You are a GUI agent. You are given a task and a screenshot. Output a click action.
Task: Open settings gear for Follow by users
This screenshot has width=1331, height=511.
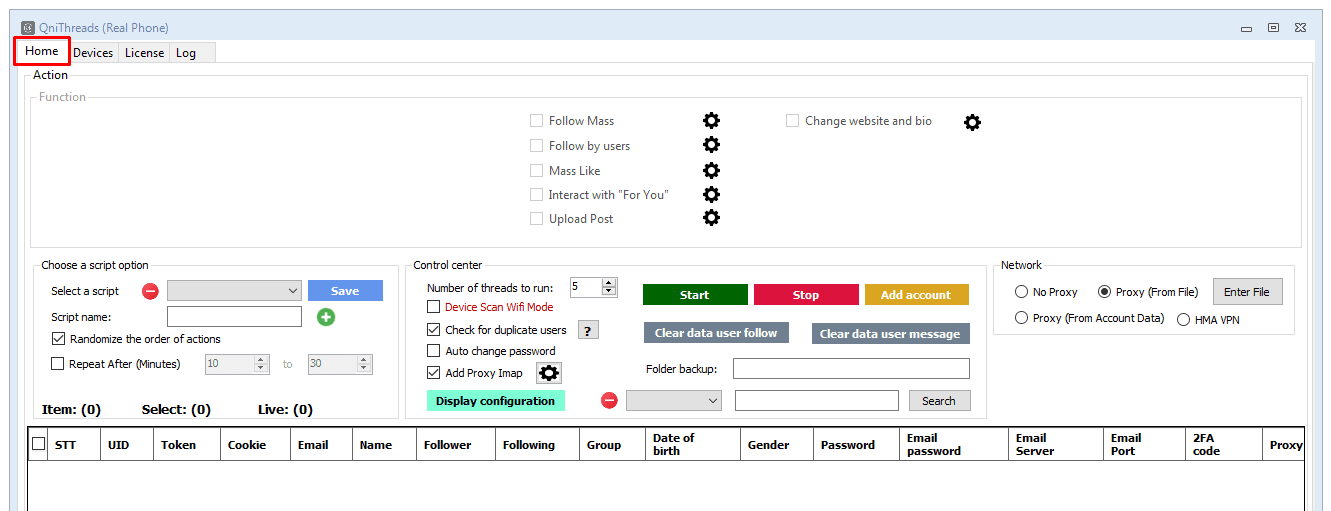(711, 146)
